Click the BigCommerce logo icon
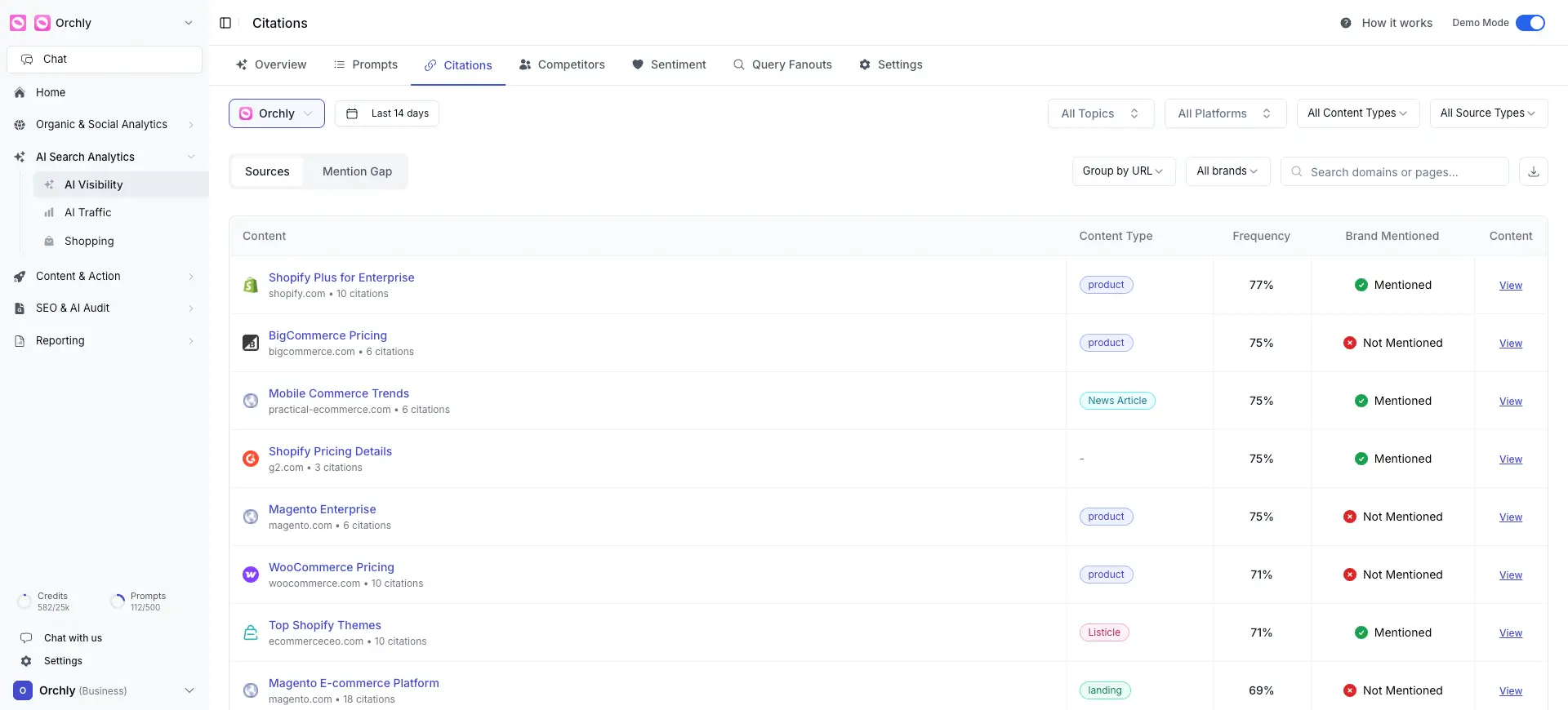 tap(251, 343)
